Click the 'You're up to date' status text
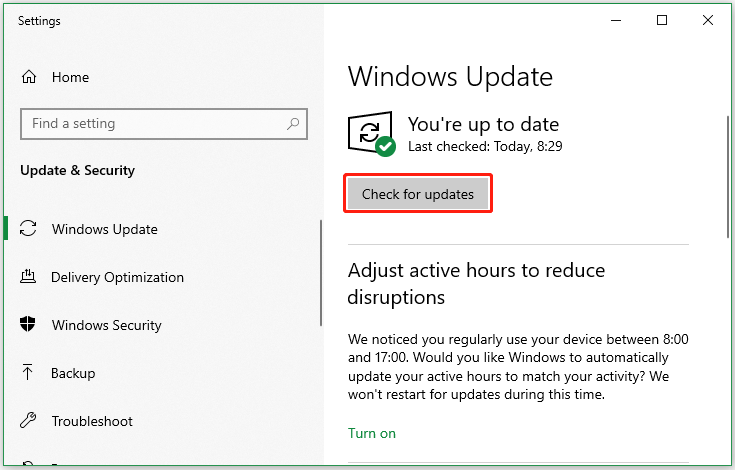The height and width of the screenshot is (470, 735). point(483,125)
